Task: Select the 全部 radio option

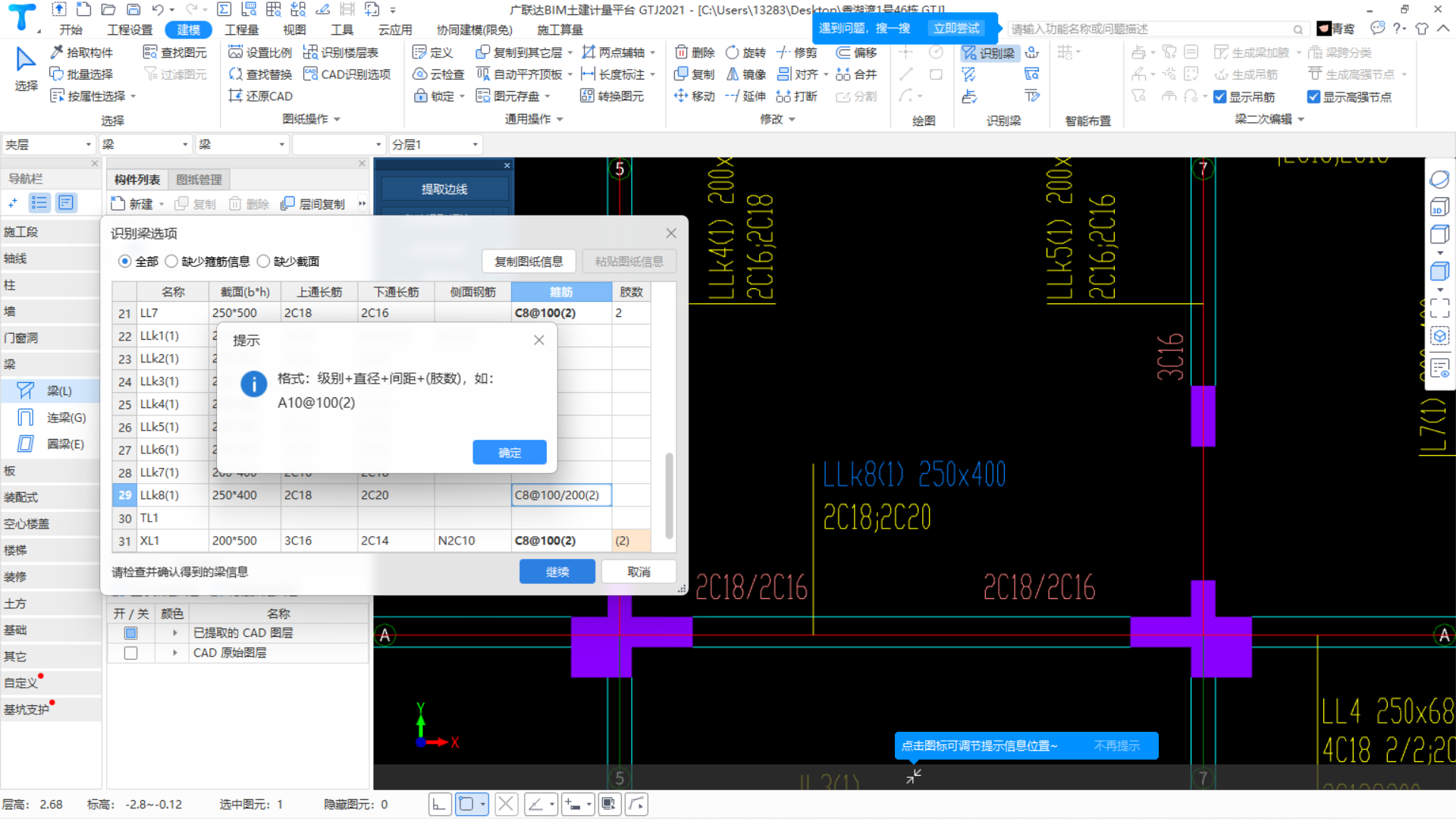Action: [x=125, y=262]
